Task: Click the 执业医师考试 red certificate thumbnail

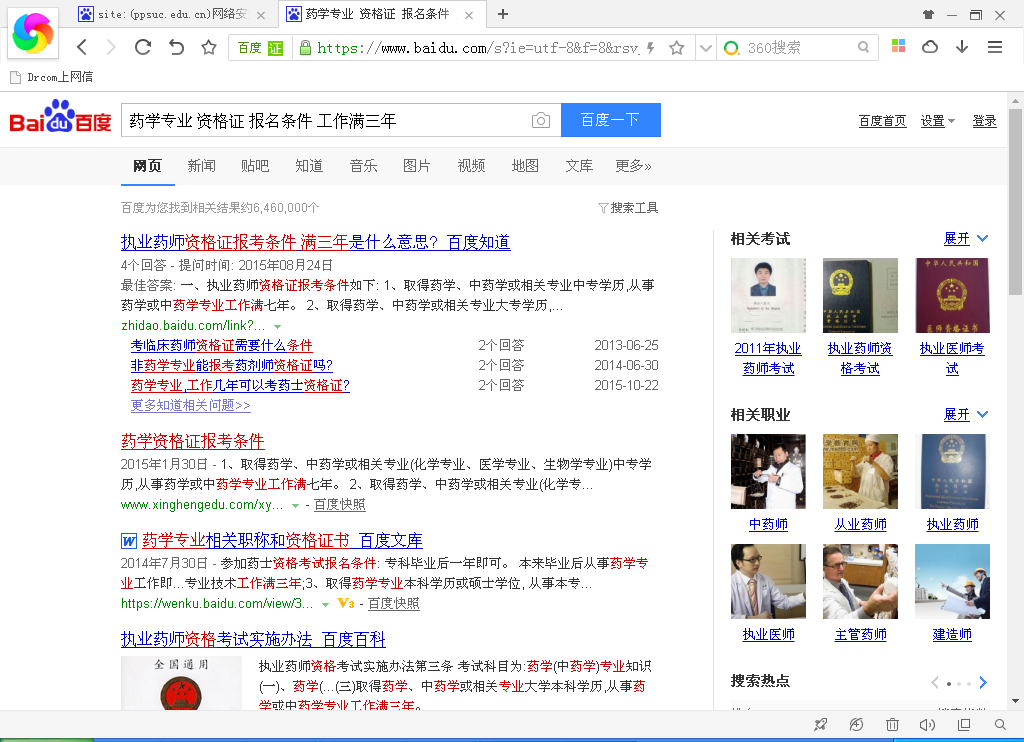Action: coord(952,295)
